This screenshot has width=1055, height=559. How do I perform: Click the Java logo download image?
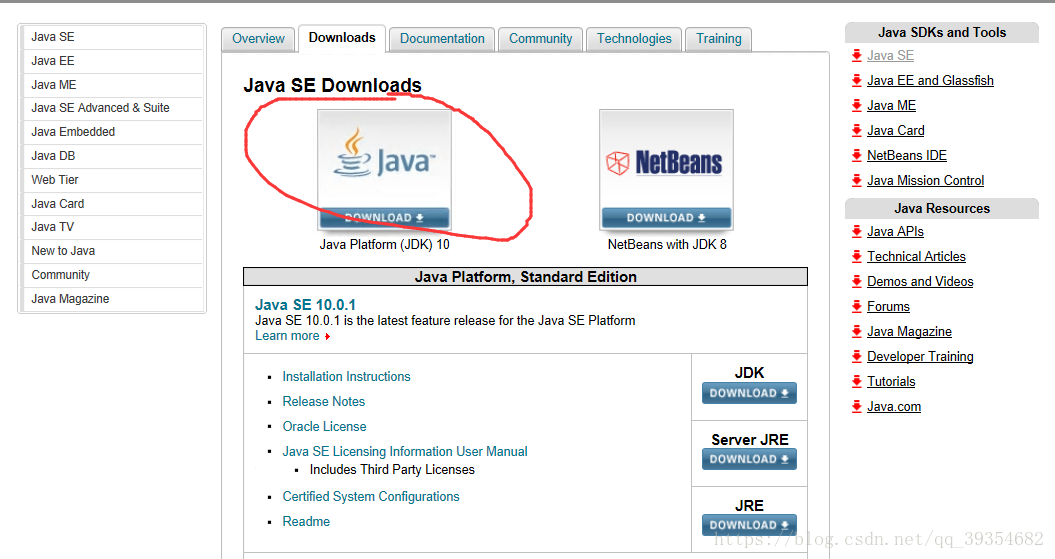pyautogui.click(x=384, y=170)
